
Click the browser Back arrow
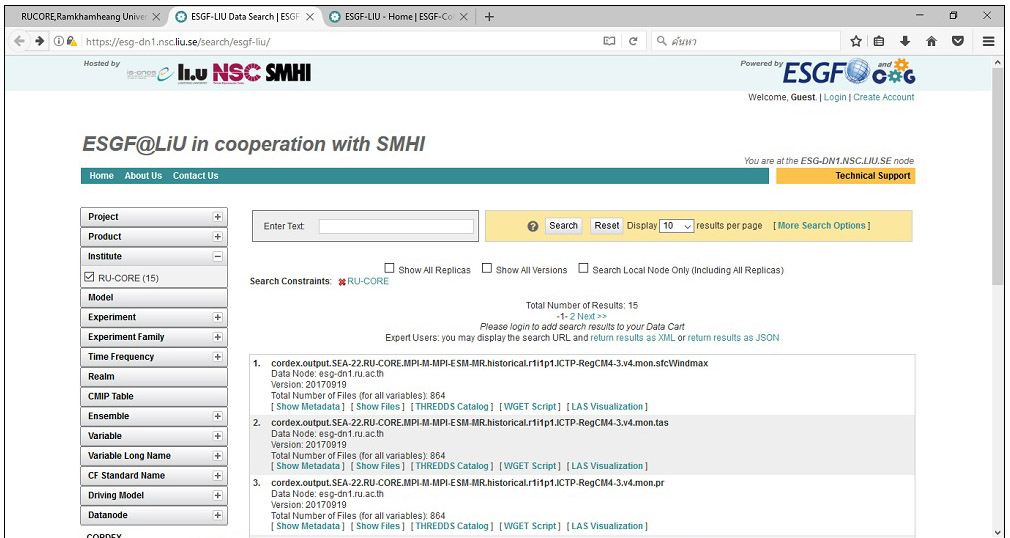pos(20,41)
